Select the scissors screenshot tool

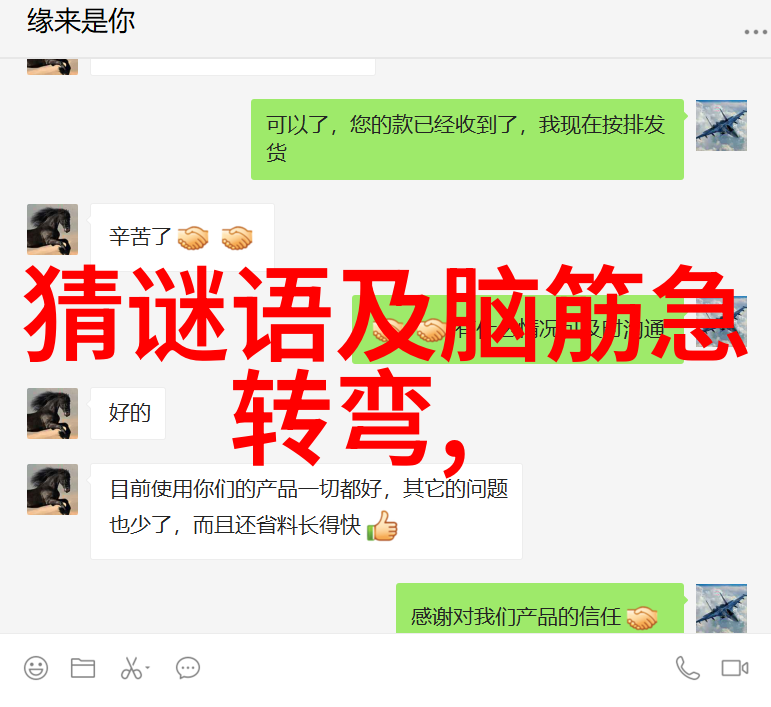(x=131, y=668)
